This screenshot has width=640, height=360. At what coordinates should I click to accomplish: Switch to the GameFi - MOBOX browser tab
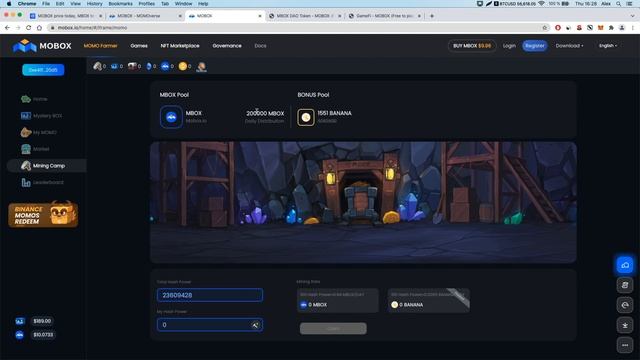pyautogui.click(x=385, y=16)
